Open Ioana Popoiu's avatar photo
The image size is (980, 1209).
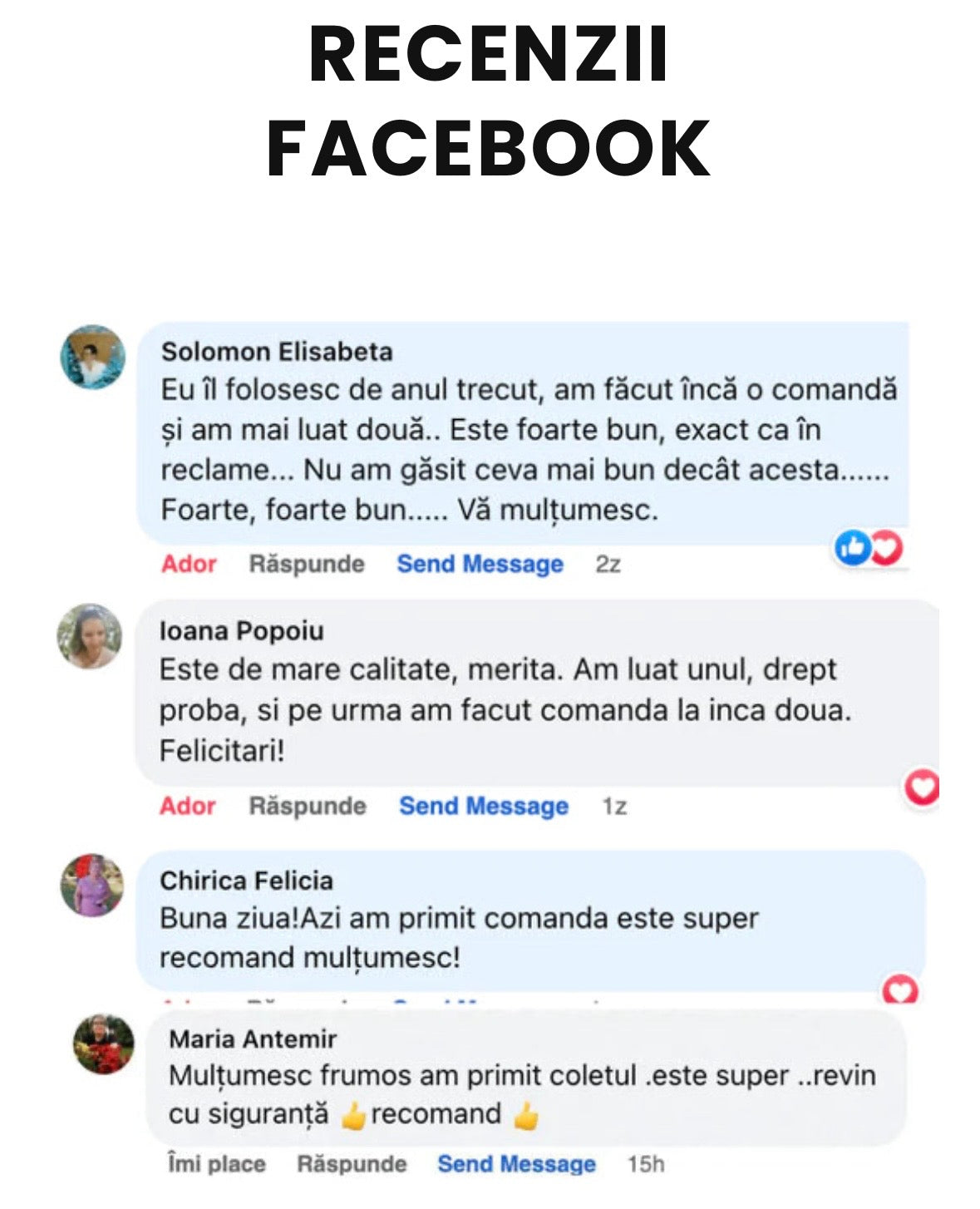coord(90,636)
